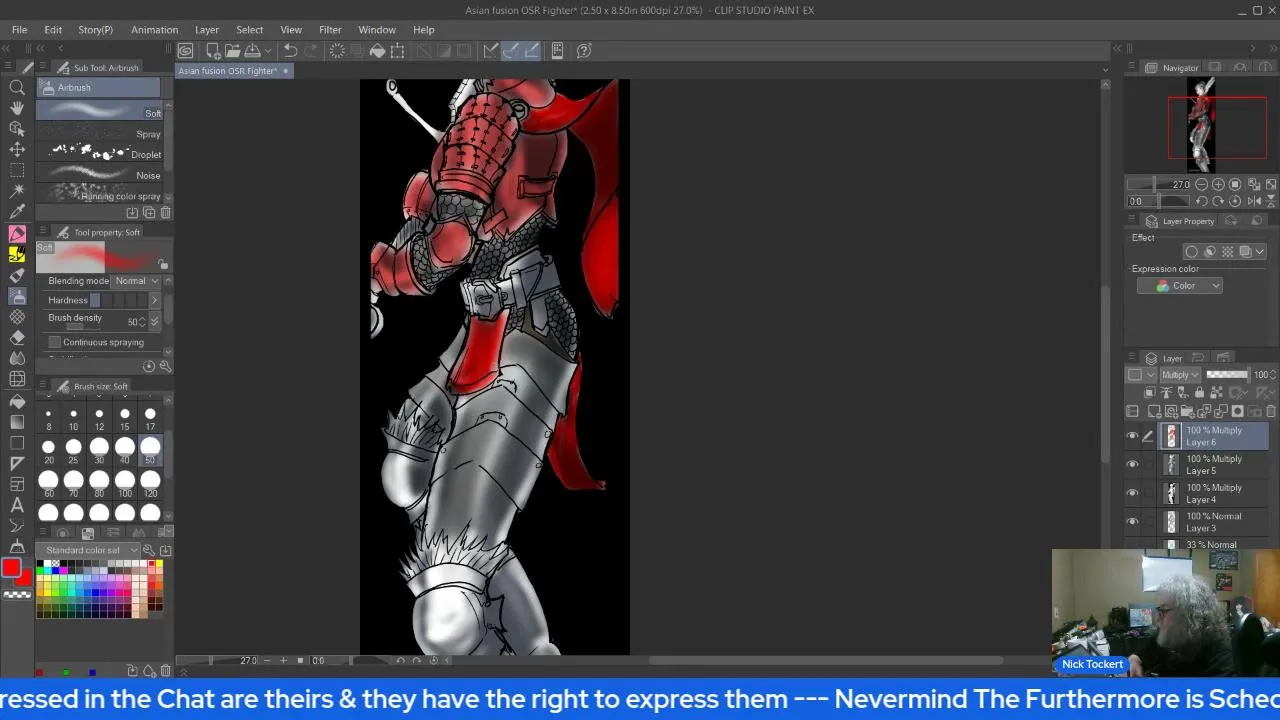The image size is (1280, 720).
Task: Toggle the tool property lock icon
Action: click(163, 264)
